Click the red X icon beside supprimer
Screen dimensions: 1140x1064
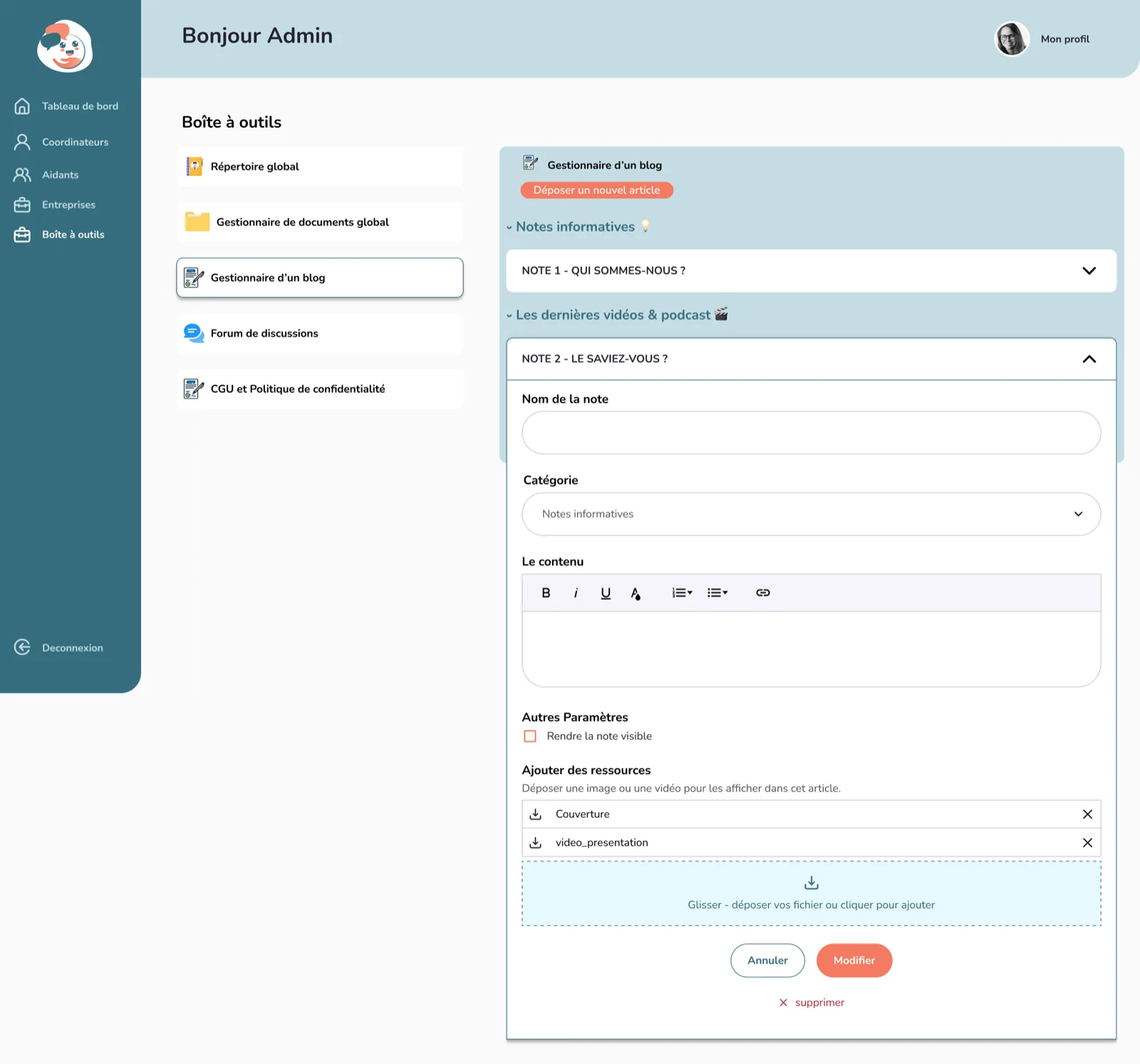tap(783, 1003)
